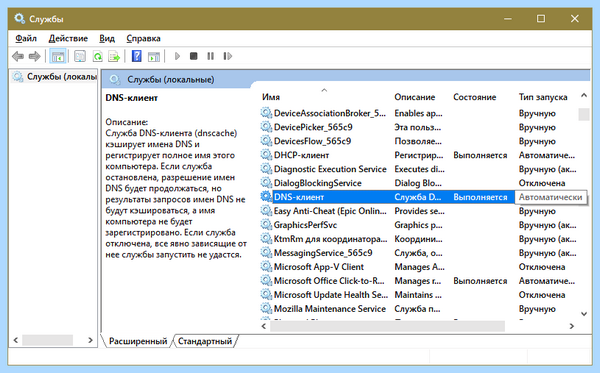
Task: Switch to the Расширенный tab
Action: coord(138,341)
